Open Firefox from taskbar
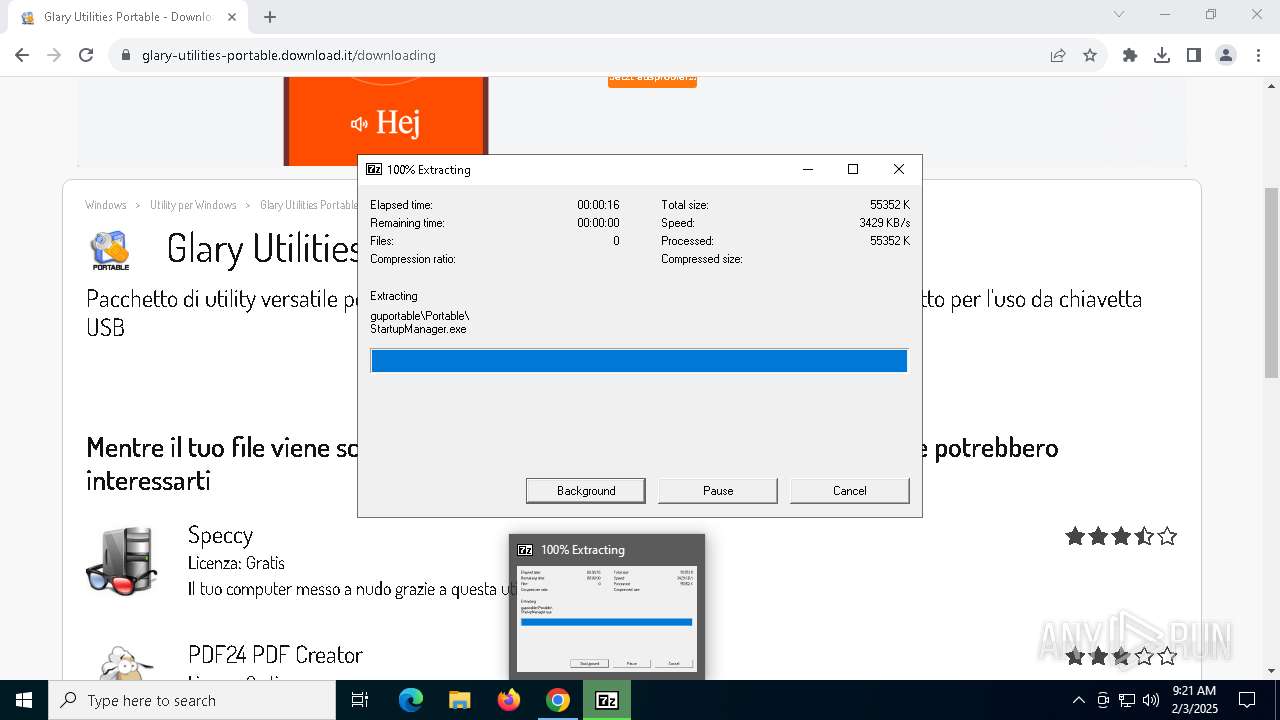 tap(509, 700)
